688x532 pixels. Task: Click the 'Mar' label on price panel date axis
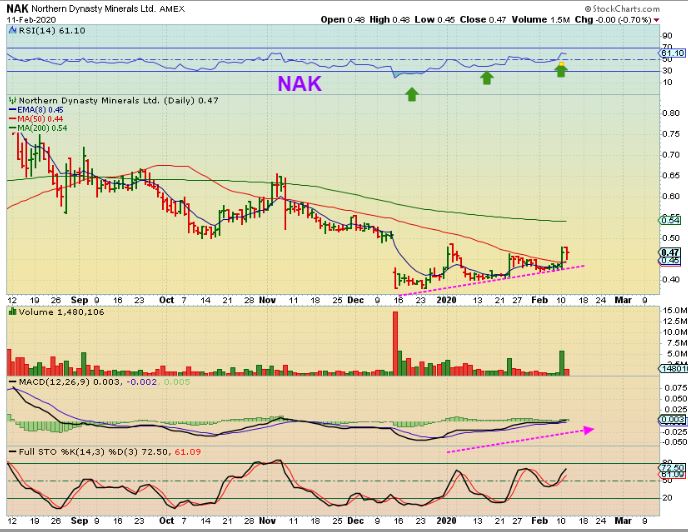(x=623, y=300)
